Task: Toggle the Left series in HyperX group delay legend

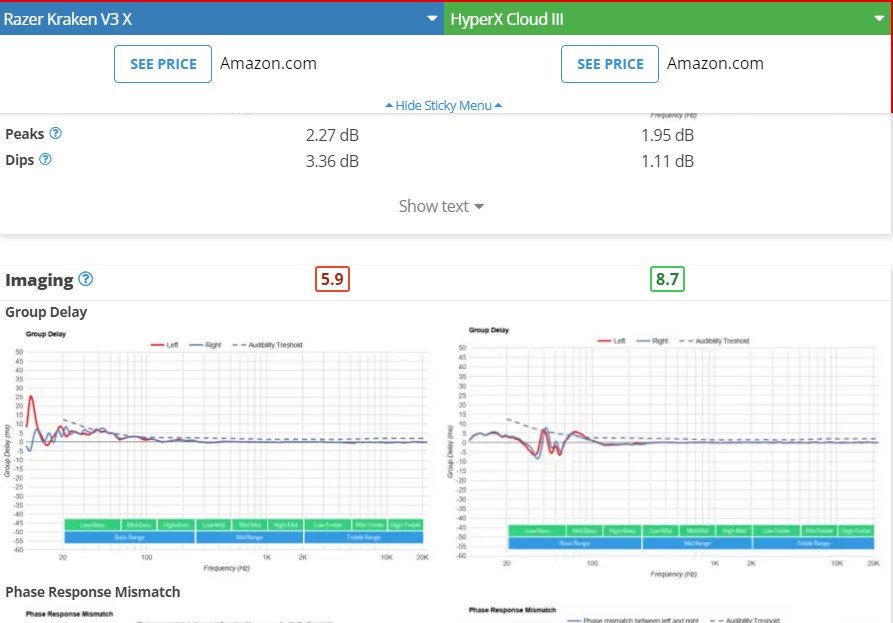Action: click(612, 341)
